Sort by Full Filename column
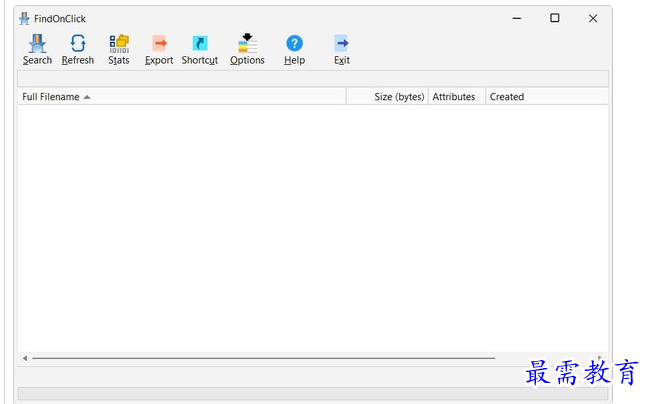 tap(182, 97)
